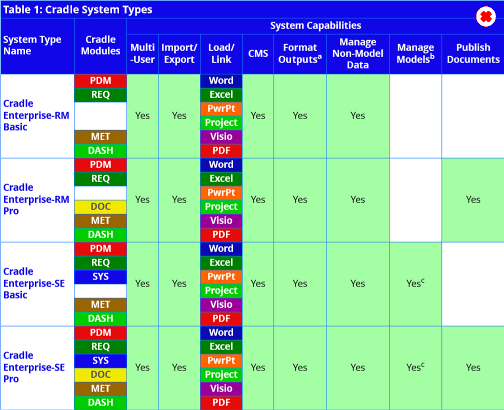The image size is (504, 410).
Task: Click the SYS module in Enterprise-SE Pro row
Action: 100,361
